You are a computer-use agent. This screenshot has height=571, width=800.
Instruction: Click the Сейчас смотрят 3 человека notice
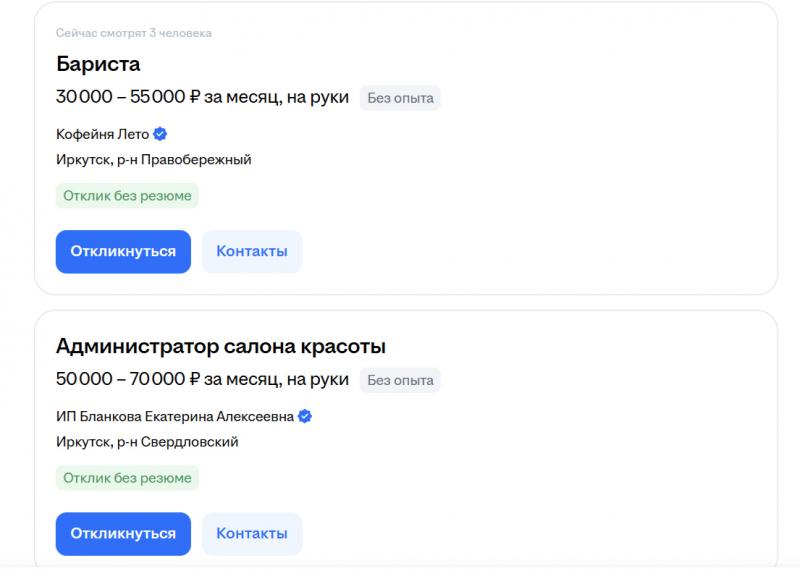point(133,33)
